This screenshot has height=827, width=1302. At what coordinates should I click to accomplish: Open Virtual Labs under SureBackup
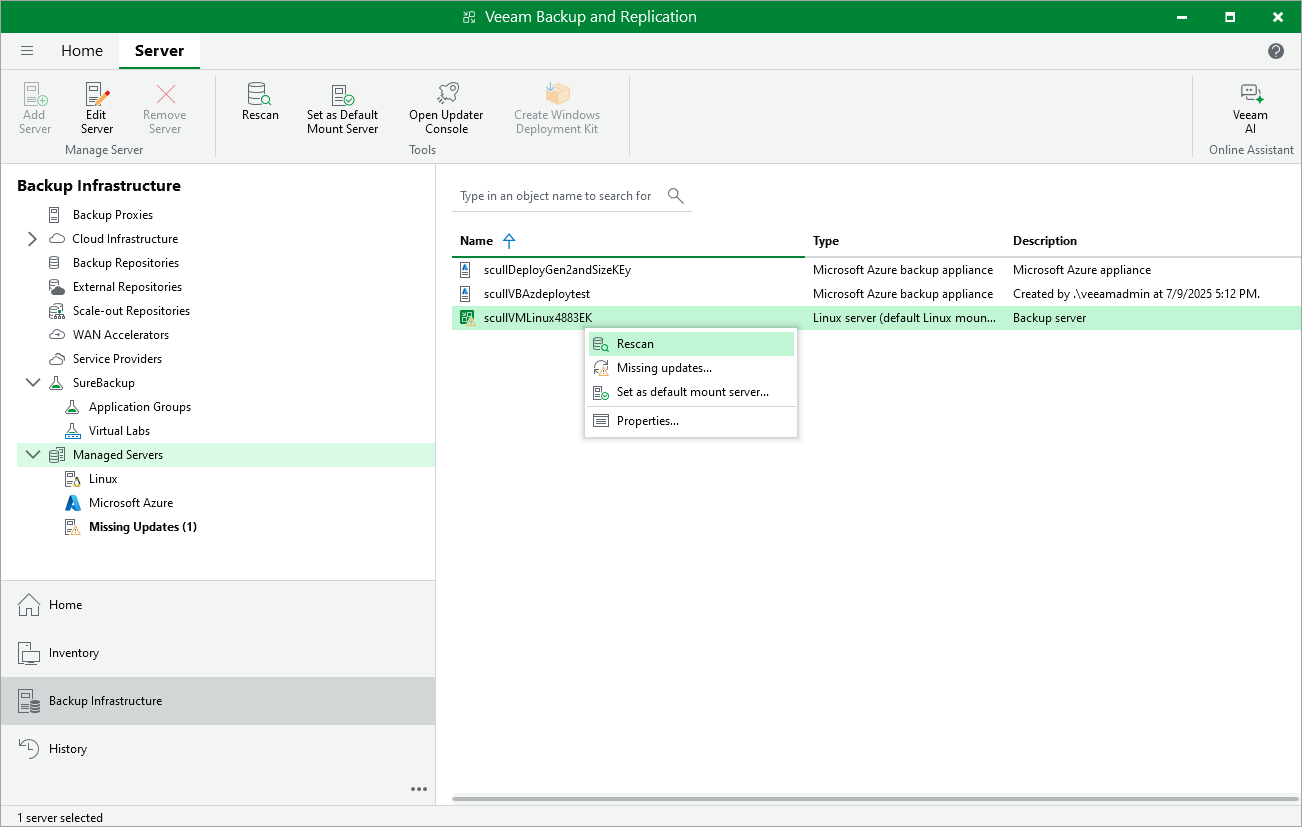(119, 431)
